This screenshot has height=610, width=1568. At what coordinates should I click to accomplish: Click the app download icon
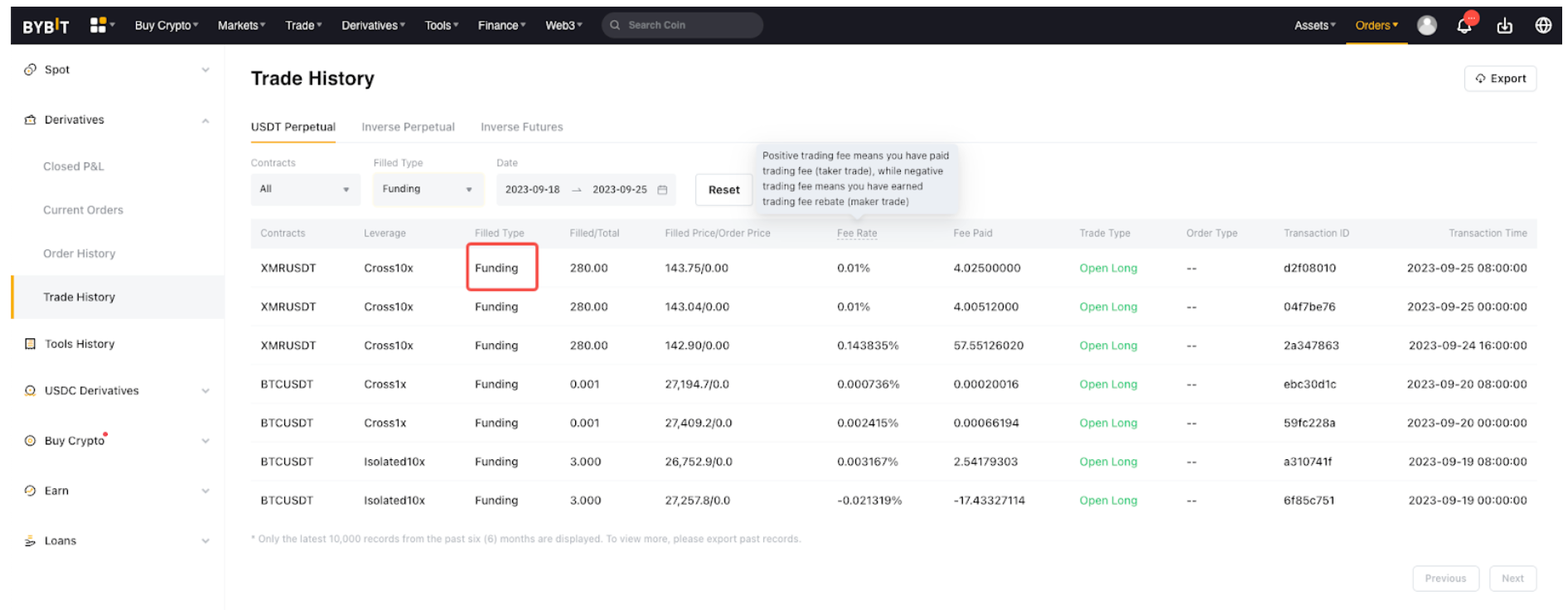(x=1504, y=26)
